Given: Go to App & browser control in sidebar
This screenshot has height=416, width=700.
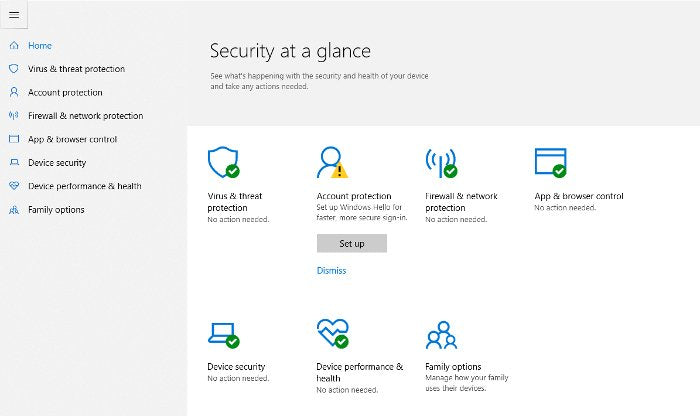Looking at the screenshot, I should 72,140.
